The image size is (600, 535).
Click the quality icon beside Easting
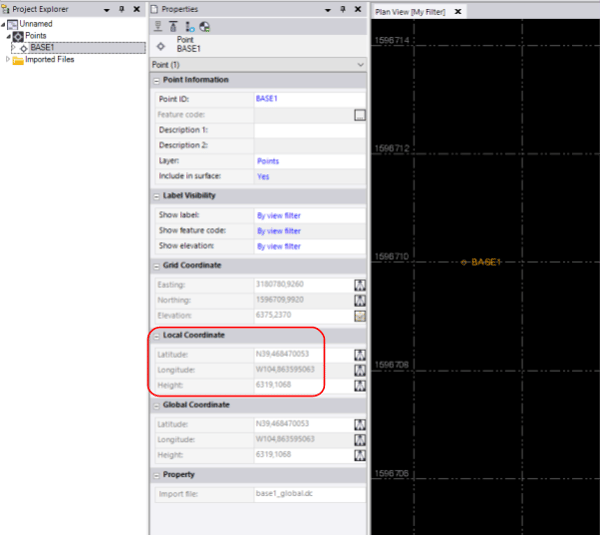click(x=359, y=285)
